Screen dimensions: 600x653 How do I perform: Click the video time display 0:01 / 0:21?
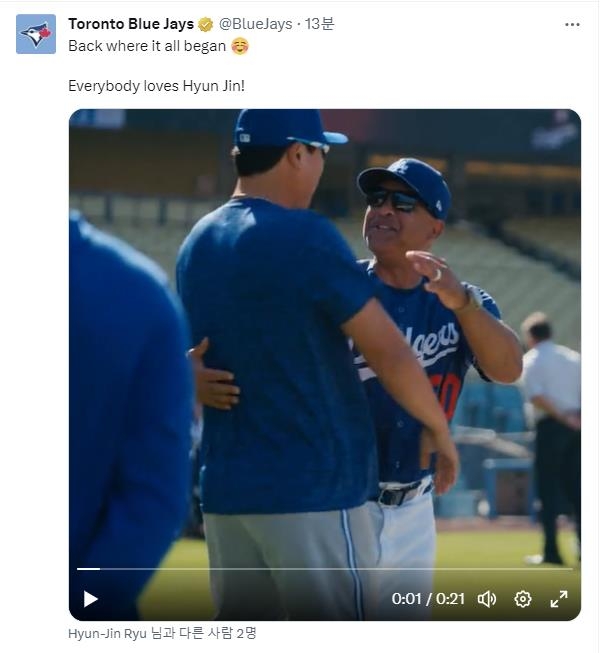coord(428,599)
